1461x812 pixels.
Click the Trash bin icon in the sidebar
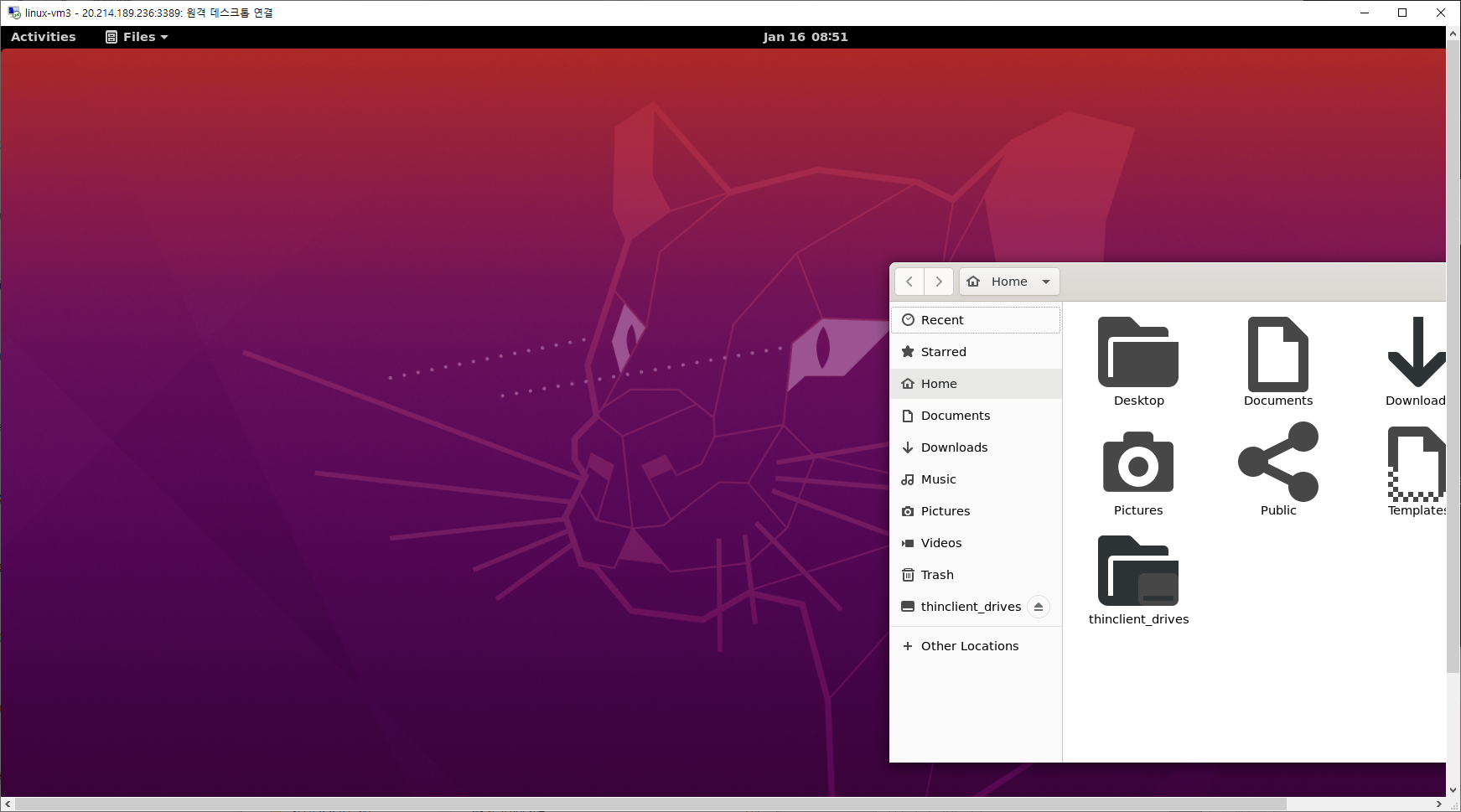[x=908, y=575]
